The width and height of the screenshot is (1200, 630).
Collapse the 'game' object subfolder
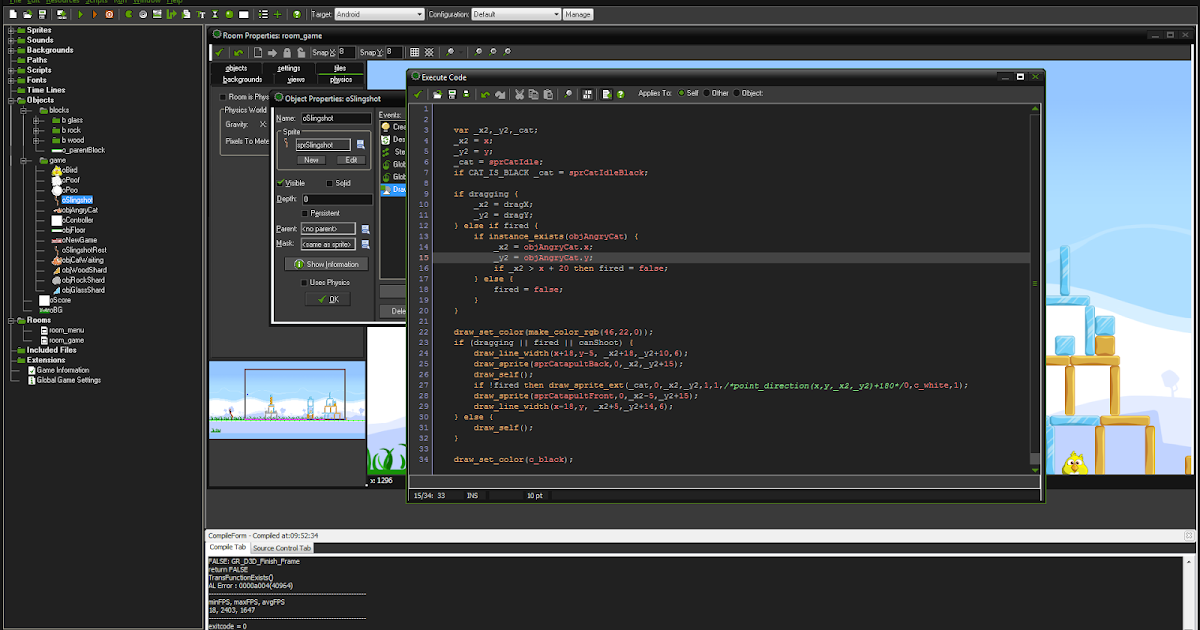click(23, 160)
